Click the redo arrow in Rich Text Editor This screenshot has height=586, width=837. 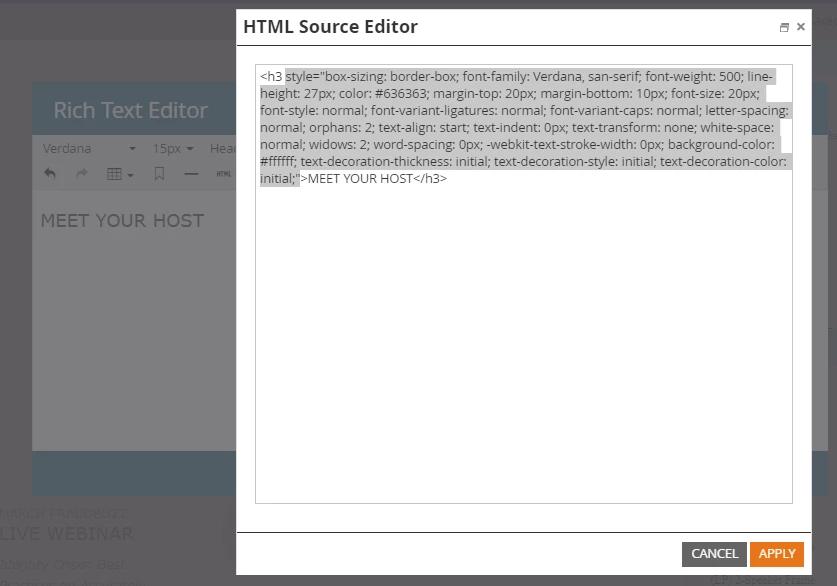82,173
